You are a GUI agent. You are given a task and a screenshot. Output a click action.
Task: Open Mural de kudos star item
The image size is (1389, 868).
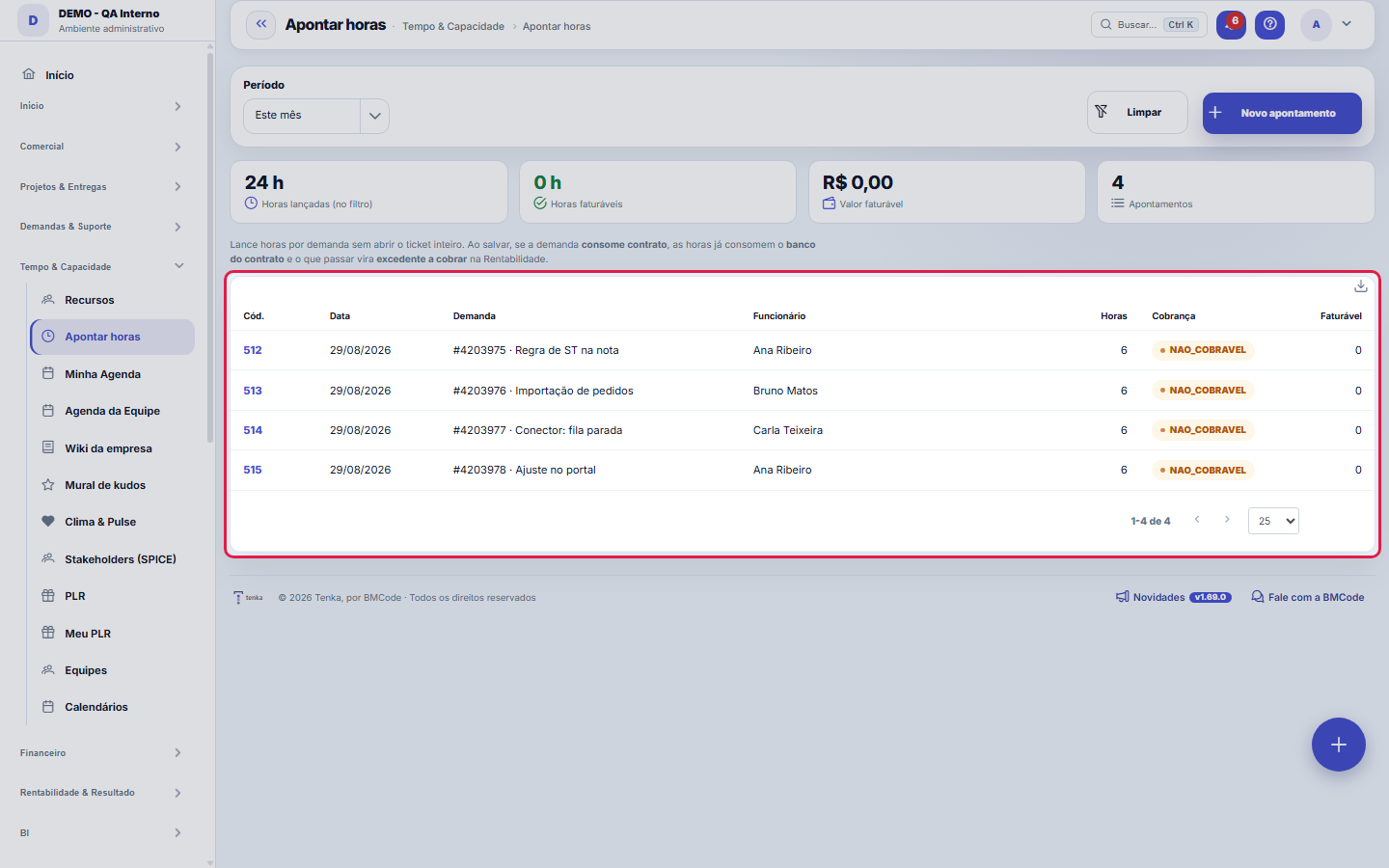(x=113, y=485)
